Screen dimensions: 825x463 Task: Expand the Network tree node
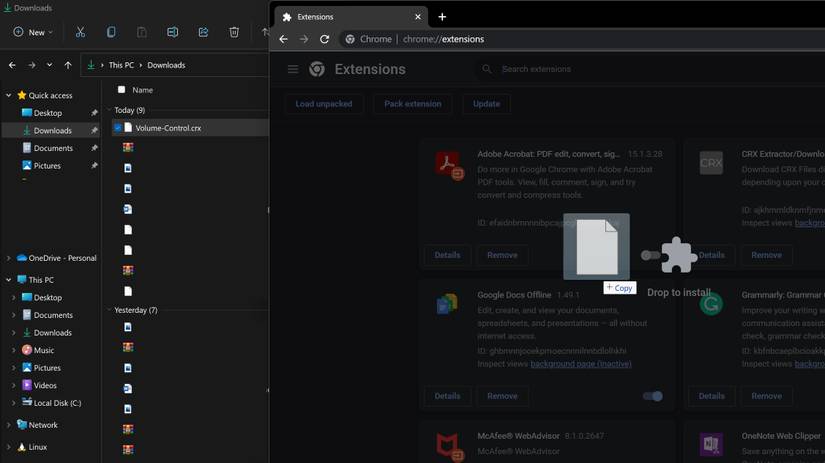pyautogui.click(x=8, y=425)
